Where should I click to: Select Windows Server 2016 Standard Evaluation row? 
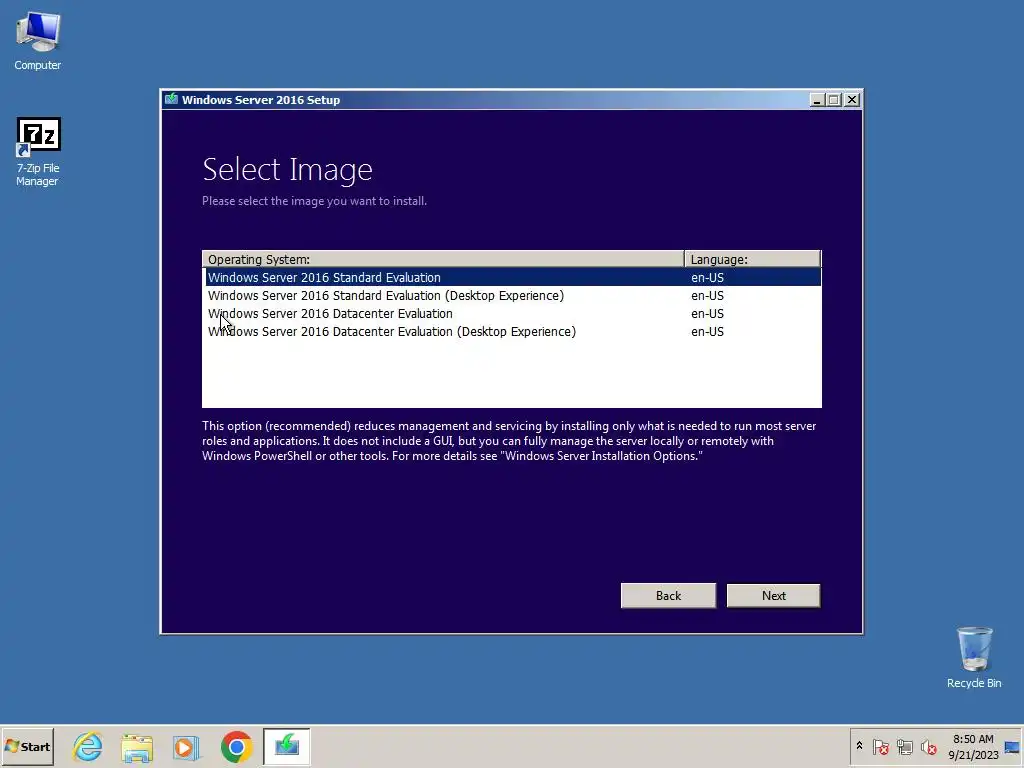(x=513, y=278)
